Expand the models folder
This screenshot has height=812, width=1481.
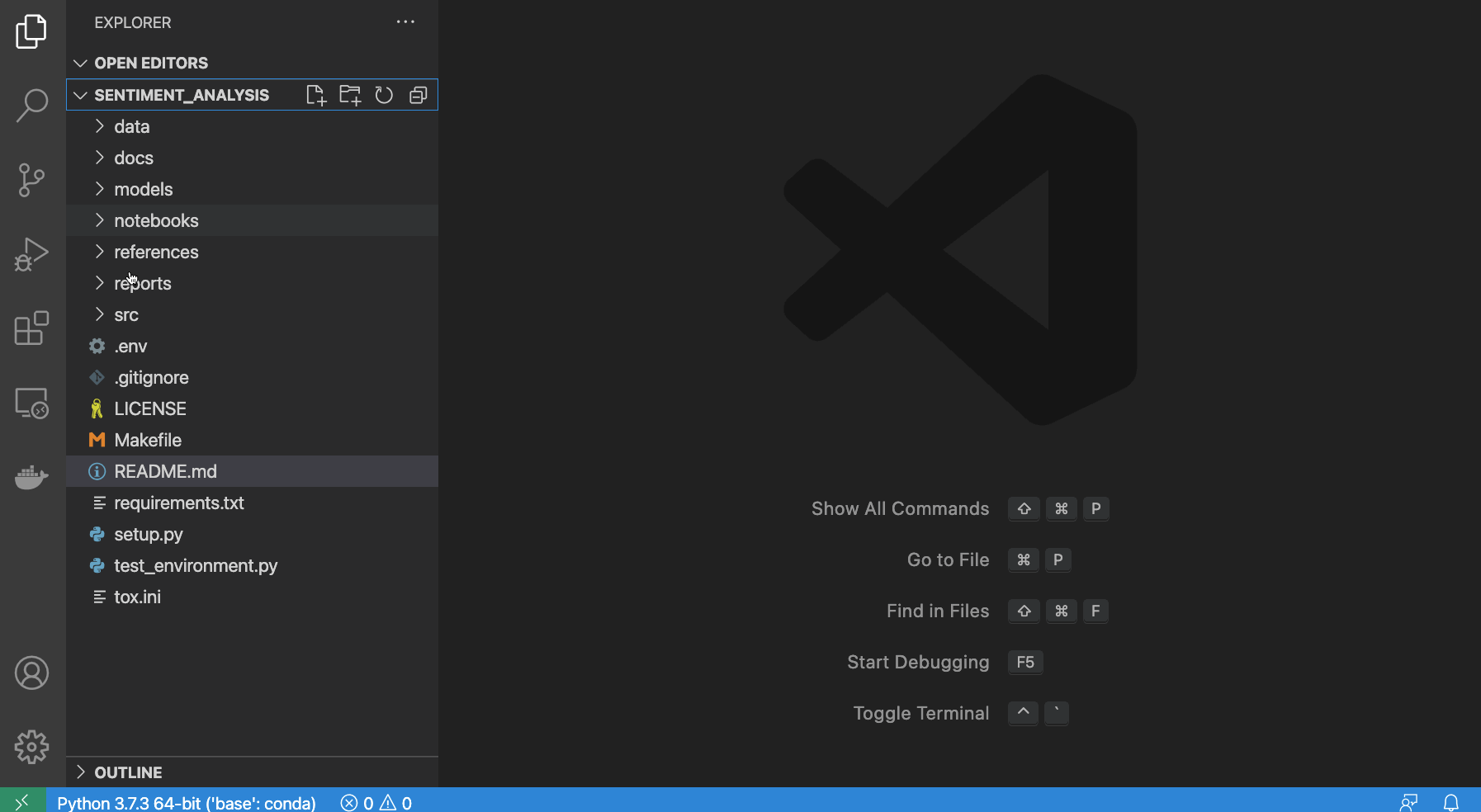click(252, 189)
